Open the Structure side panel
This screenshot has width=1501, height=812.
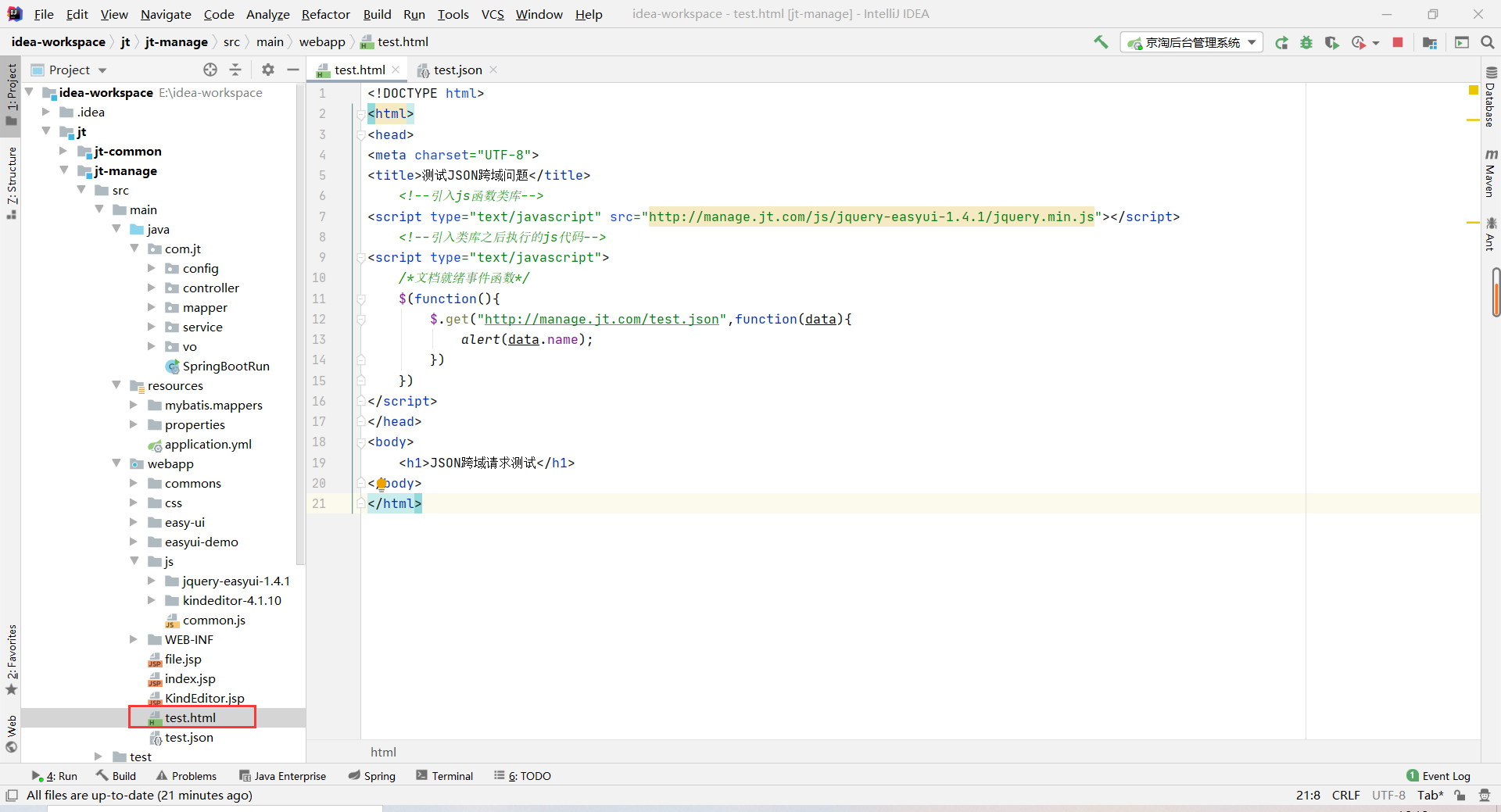11,183
